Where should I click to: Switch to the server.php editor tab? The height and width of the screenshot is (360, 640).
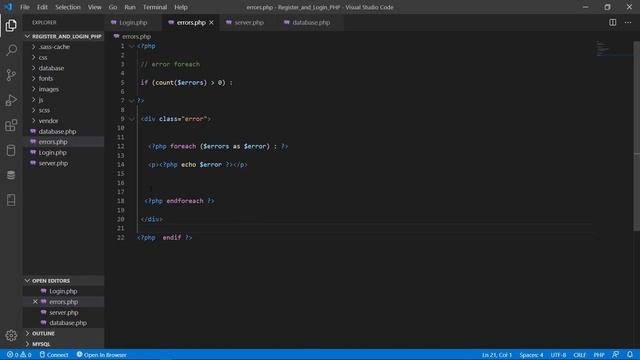[x=249, y=23]
